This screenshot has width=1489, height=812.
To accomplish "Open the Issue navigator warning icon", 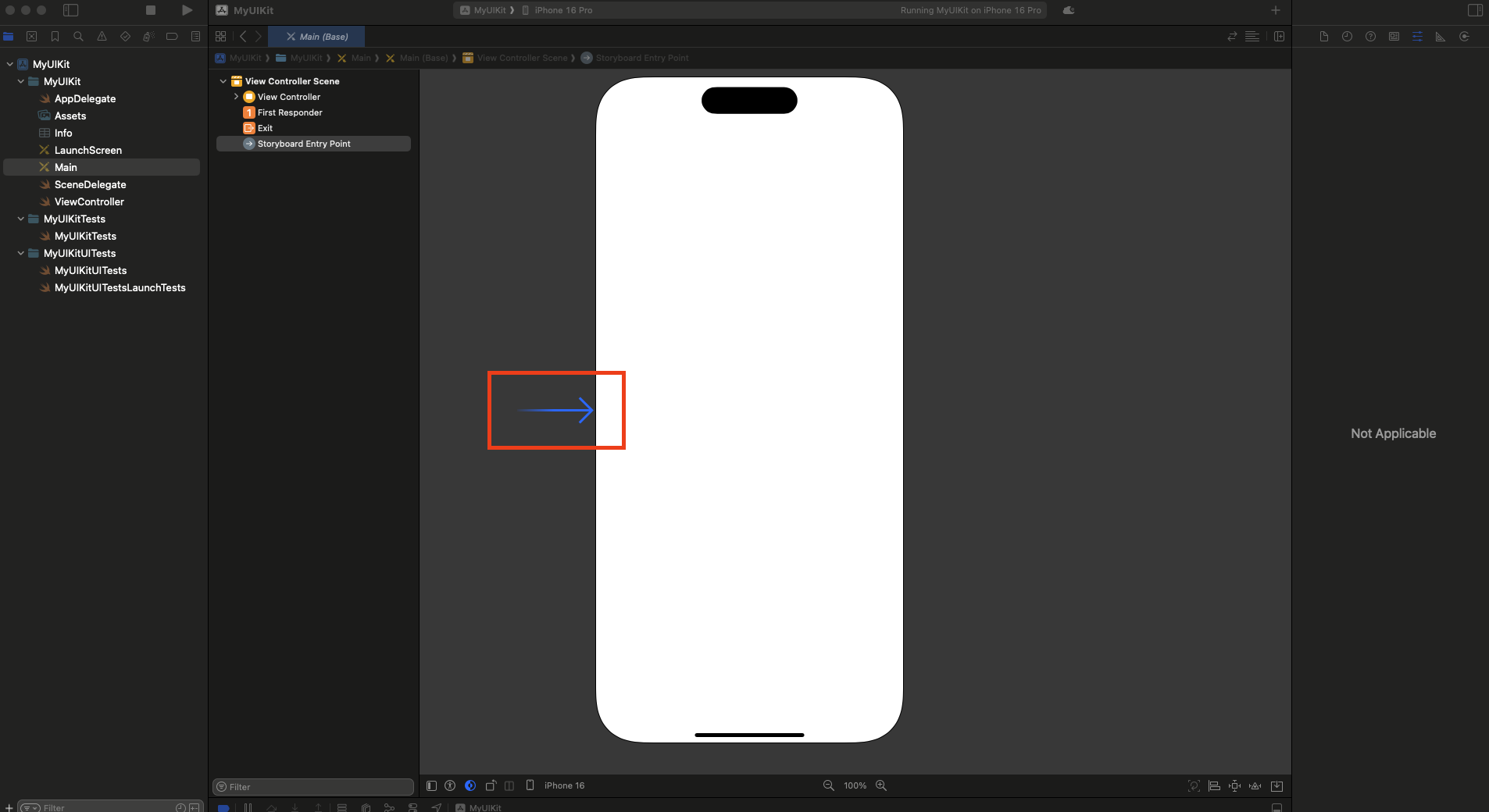I will point(102,37).
